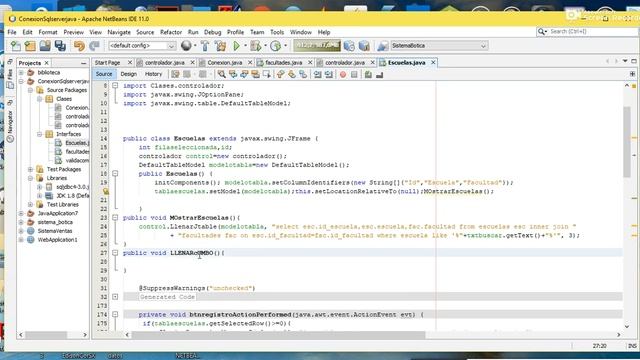Expand the Test Packages node
The image size is (640, 360).
[31, 169]
